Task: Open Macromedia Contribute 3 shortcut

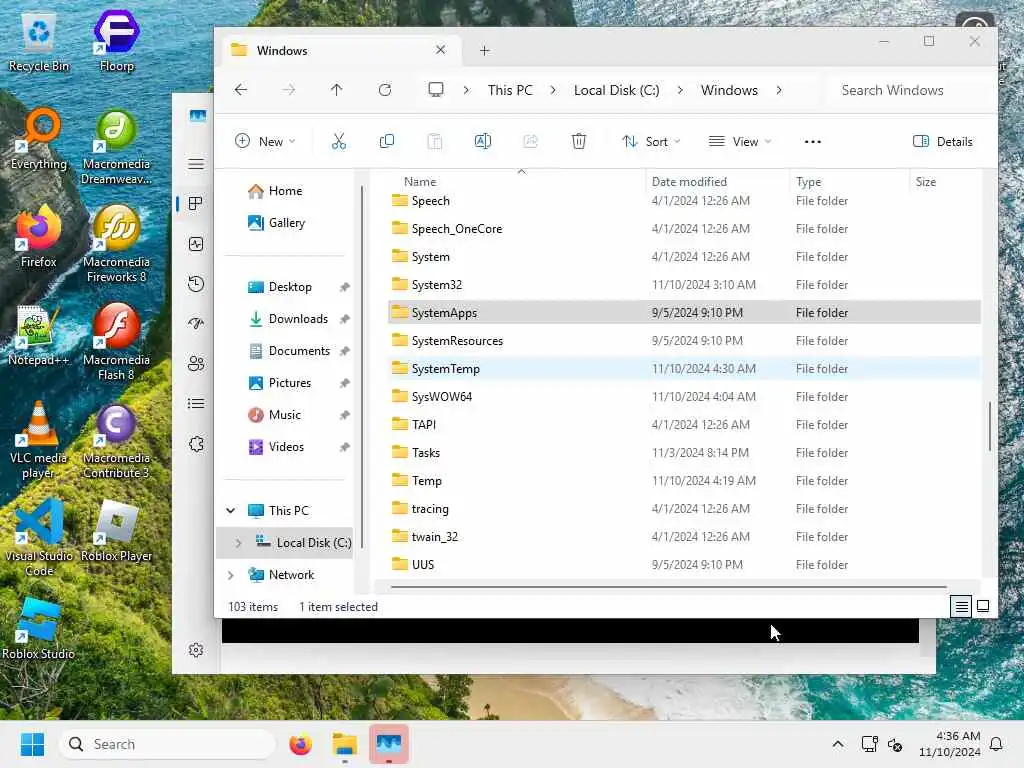Action: click(x=116, y=441)
